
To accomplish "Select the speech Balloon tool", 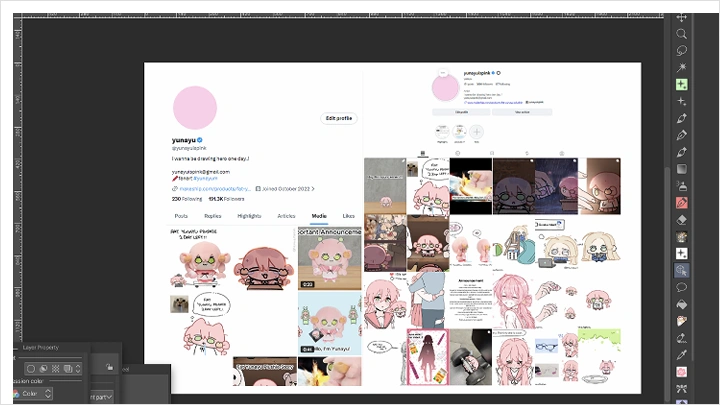I will coord(681,287).
